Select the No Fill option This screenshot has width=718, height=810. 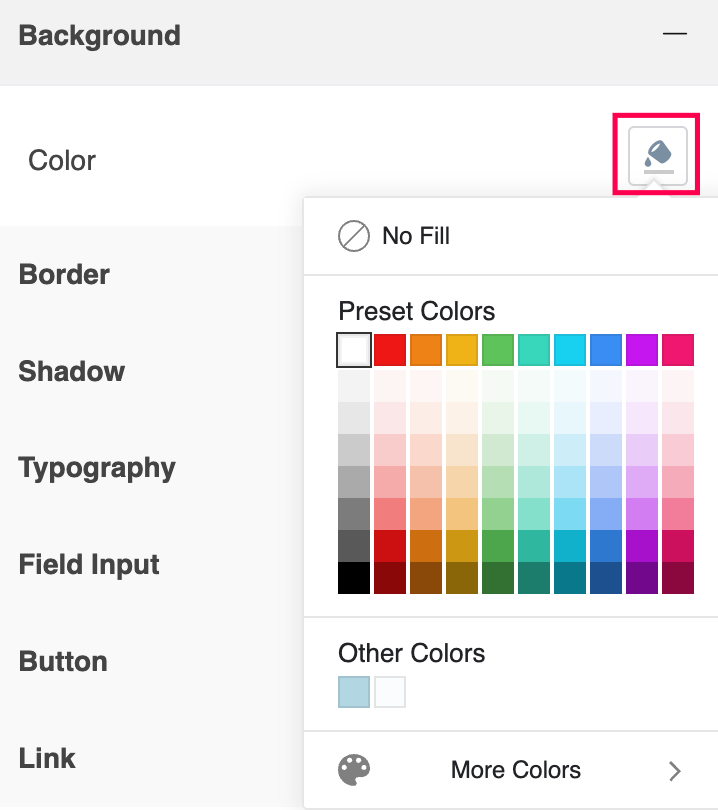coord(416,236)
